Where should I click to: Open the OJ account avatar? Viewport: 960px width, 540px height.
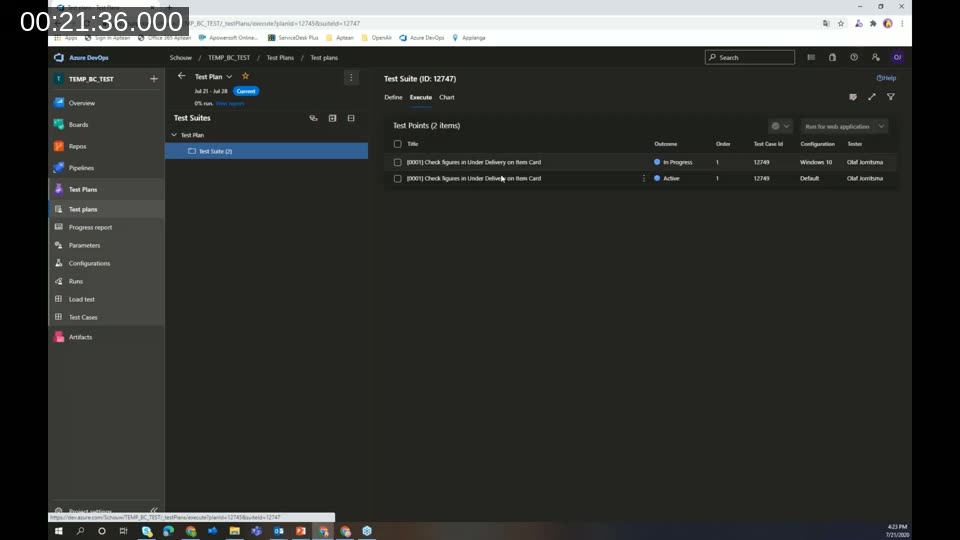coord(898,58)
